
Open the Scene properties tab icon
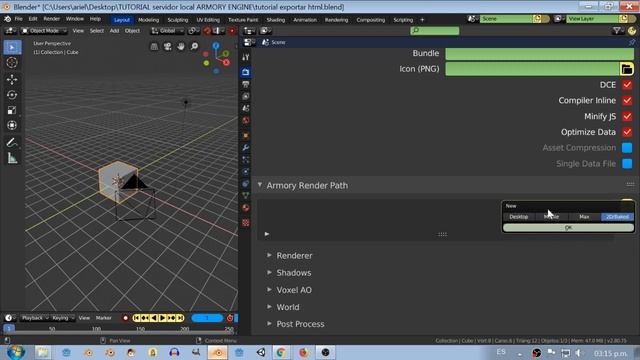click(246, 108)
